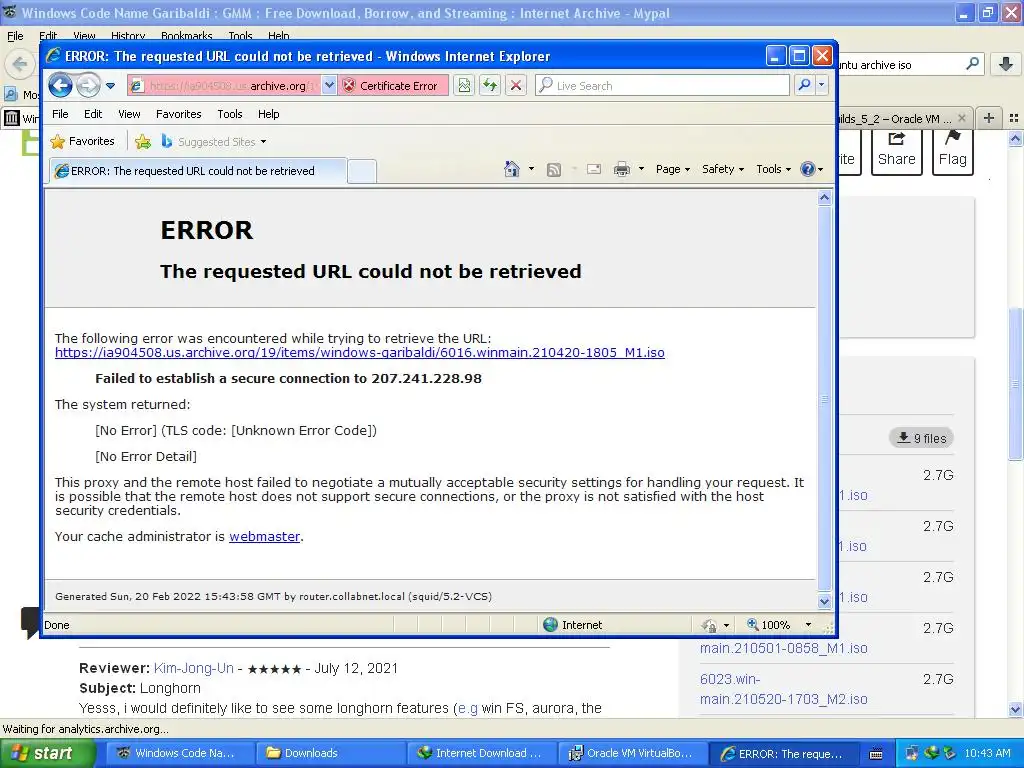This screenshot has height=768, width=1024.
Task: Click Mypal Share button
Action: [x=897, y=151]
